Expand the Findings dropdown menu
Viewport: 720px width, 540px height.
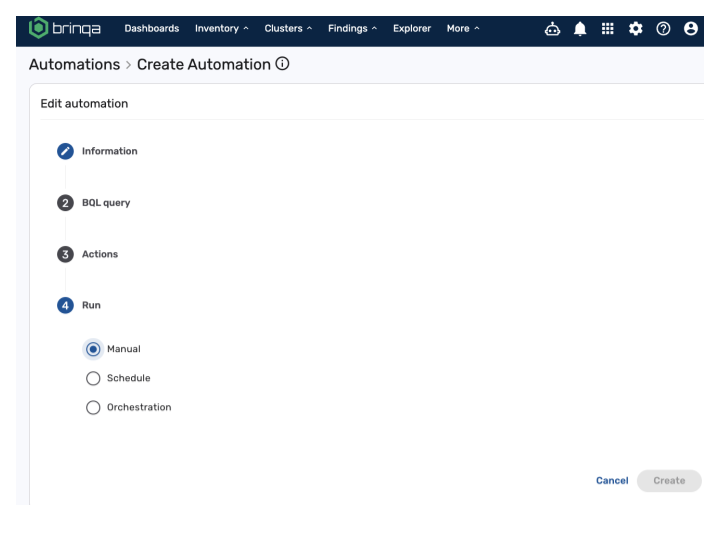pos(353,28)
